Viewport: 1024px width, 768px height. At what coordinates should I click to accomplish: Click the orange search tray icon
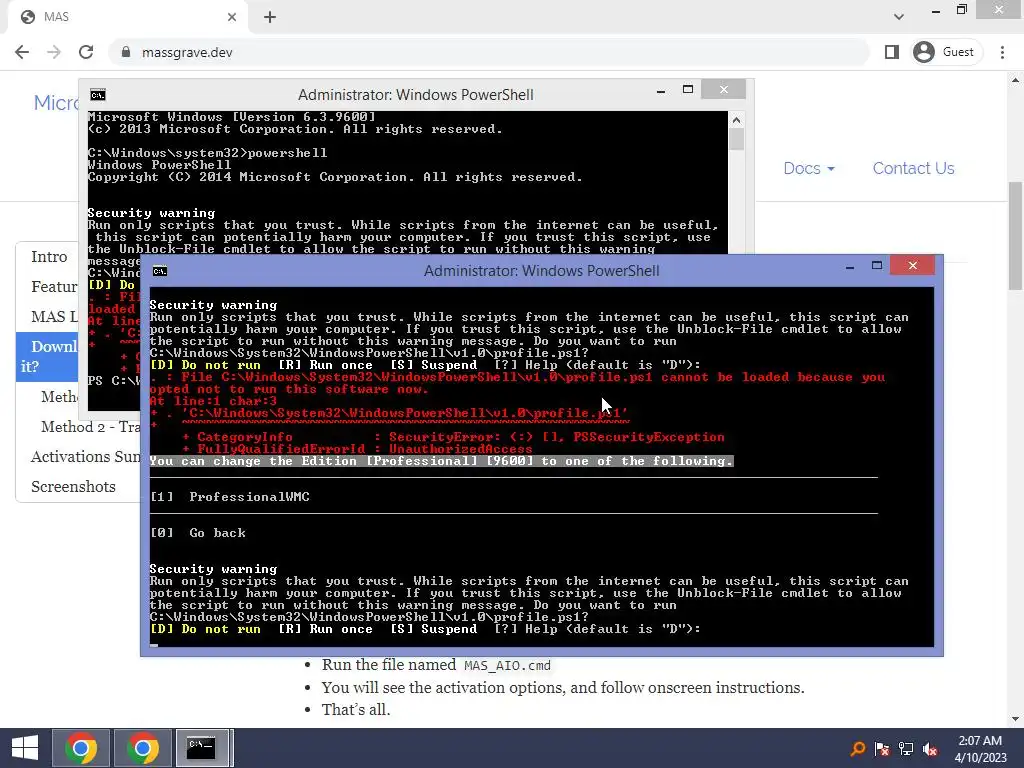point(857,749)
